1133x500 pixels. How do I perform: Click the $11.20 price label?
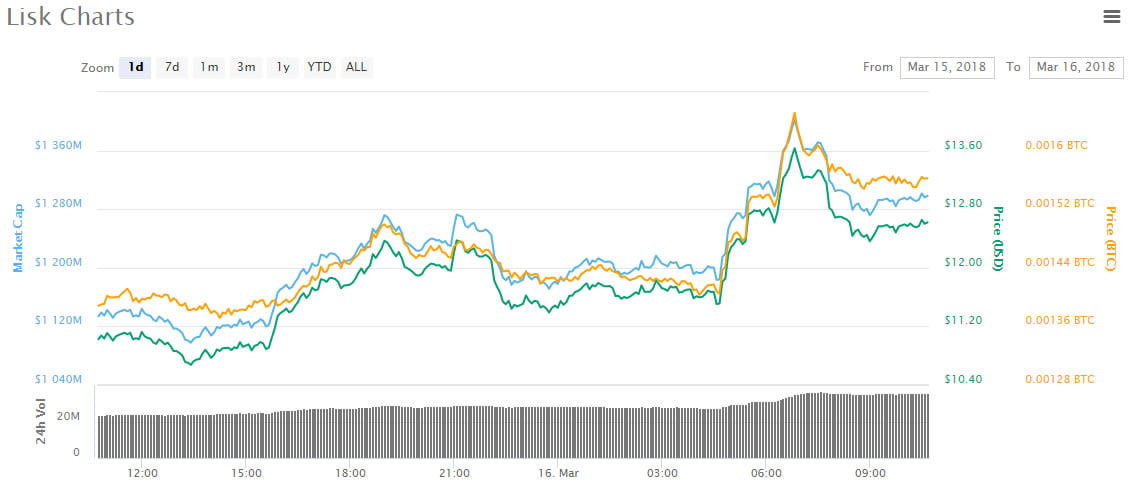tap(963, 320)
